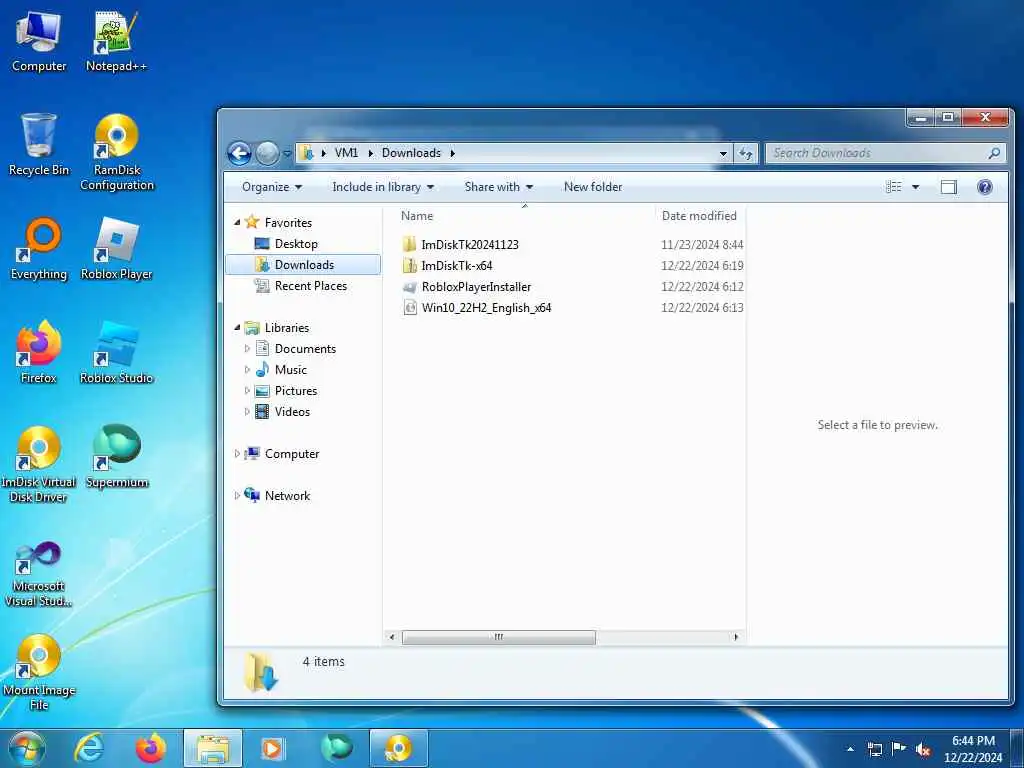The width and height of the screenshot is (1024, 768).
Task: Select the Notepad++ desktop shortcut
Action: coord(116,41)
